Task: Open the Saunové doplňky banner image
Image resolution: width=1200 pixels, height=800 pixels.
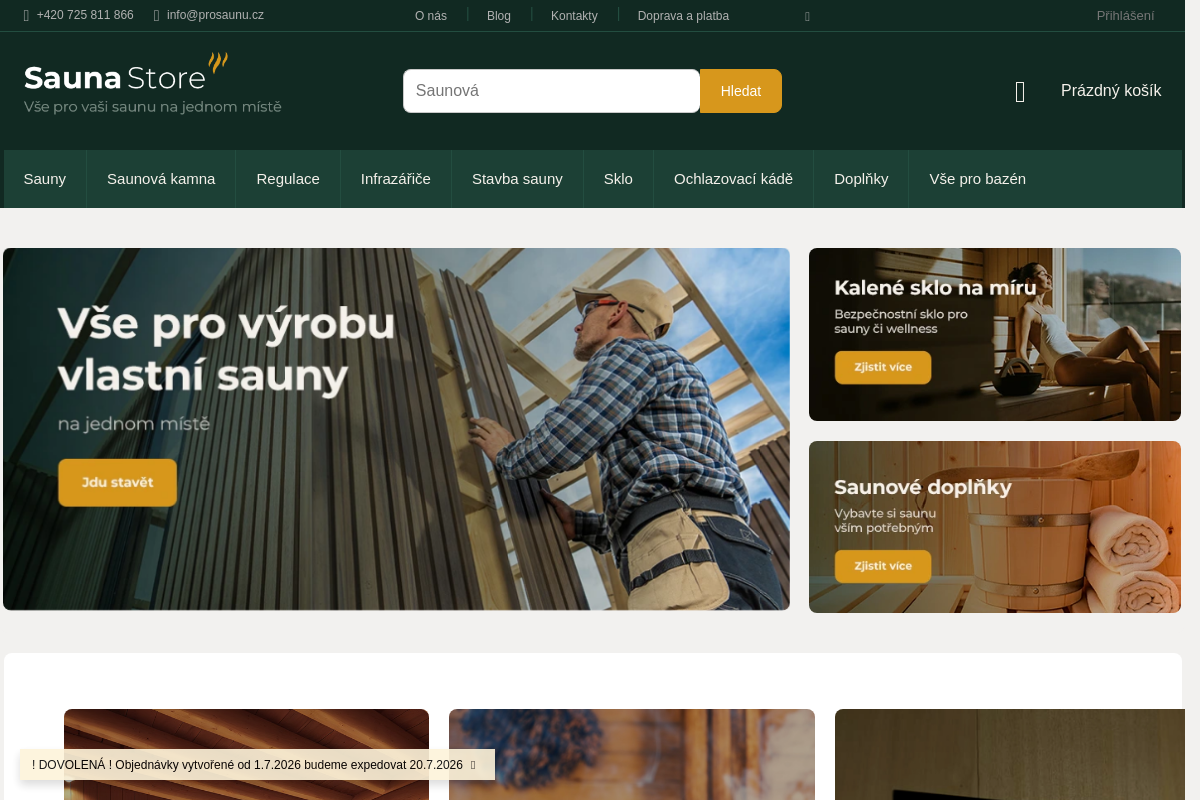Action: [x=995, y=527]
